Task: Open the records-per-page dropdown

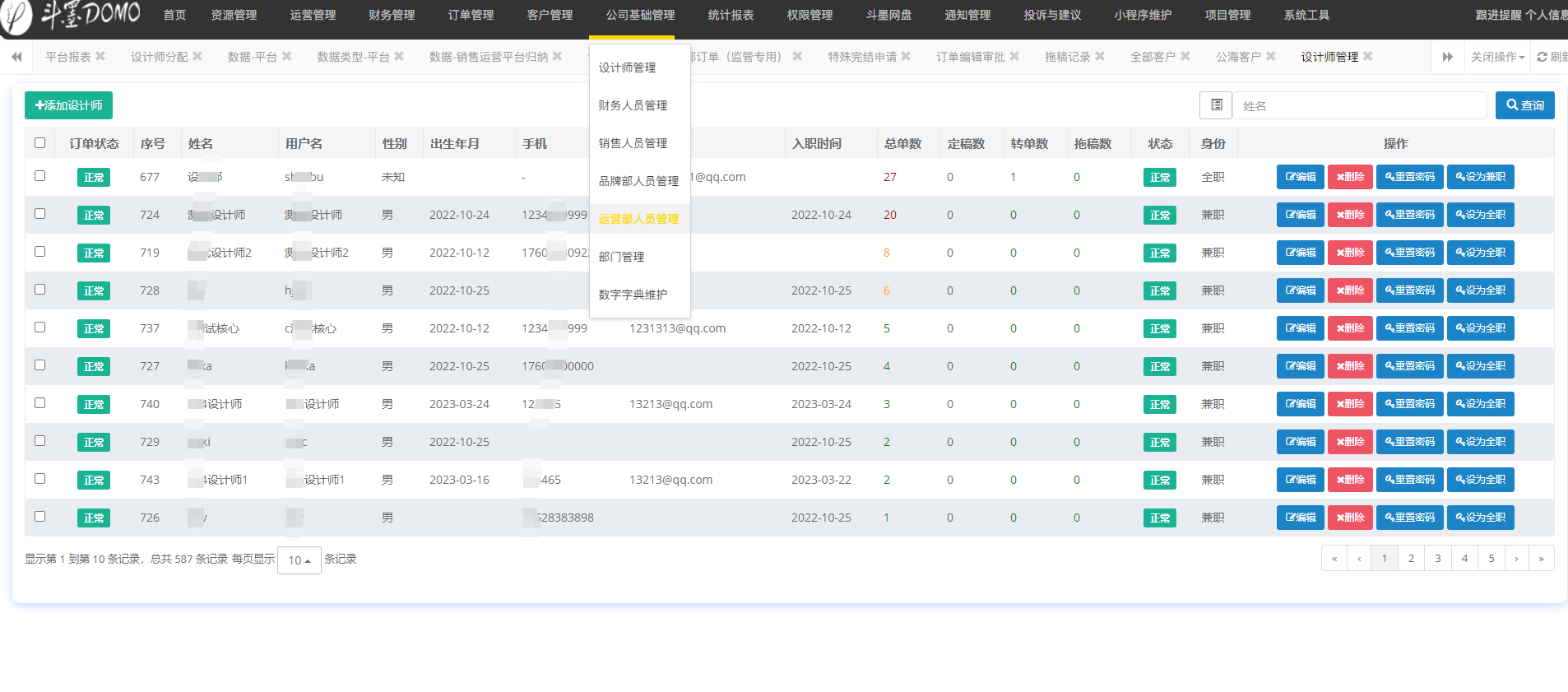Action: (299, 560)
